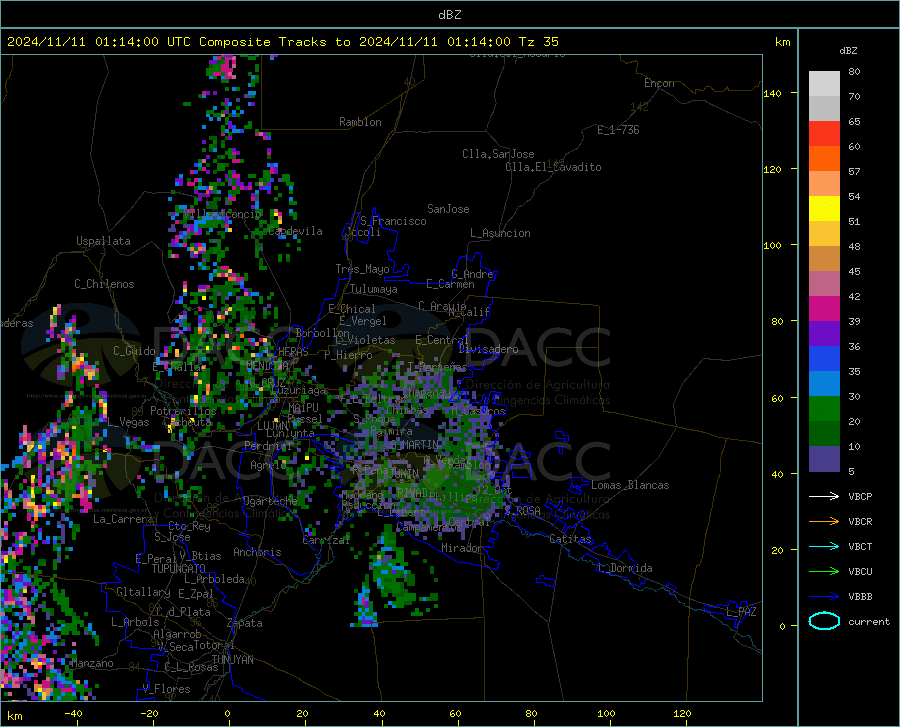
Task: Click the La_Carrera place label
Action: point(123,519)
